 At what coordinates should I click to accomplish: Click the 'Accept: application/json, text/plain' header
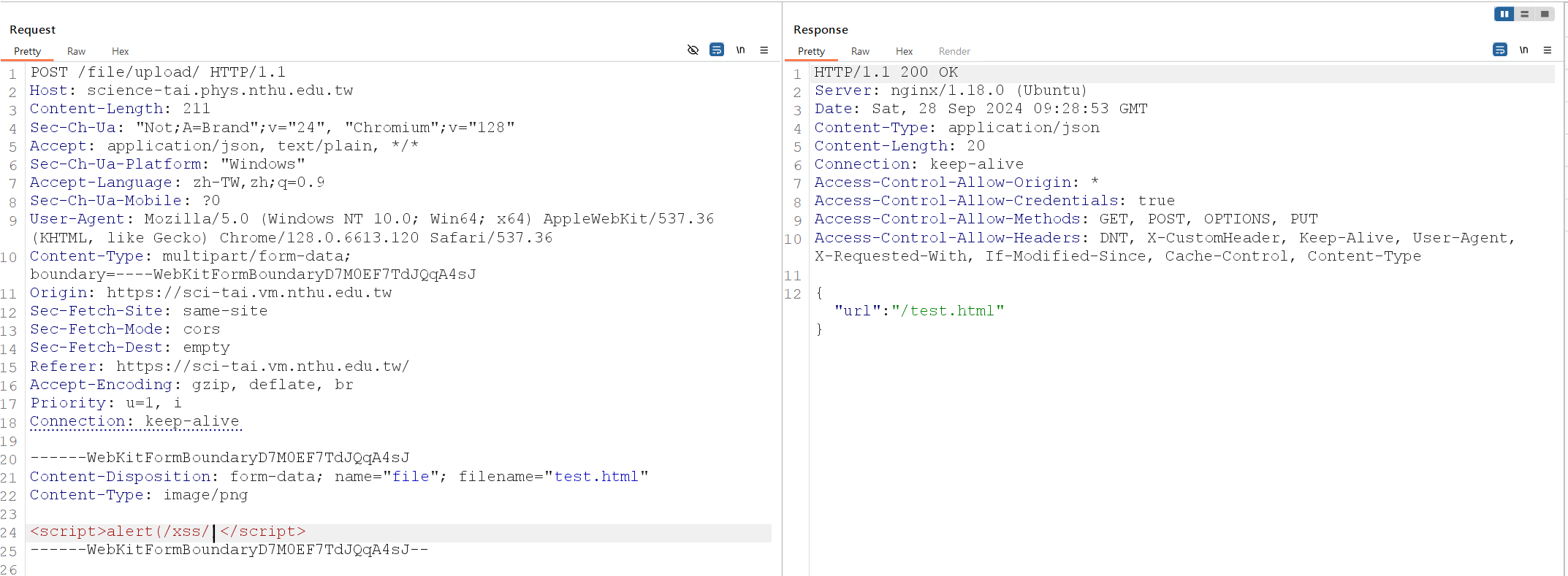tap(224, 146)
